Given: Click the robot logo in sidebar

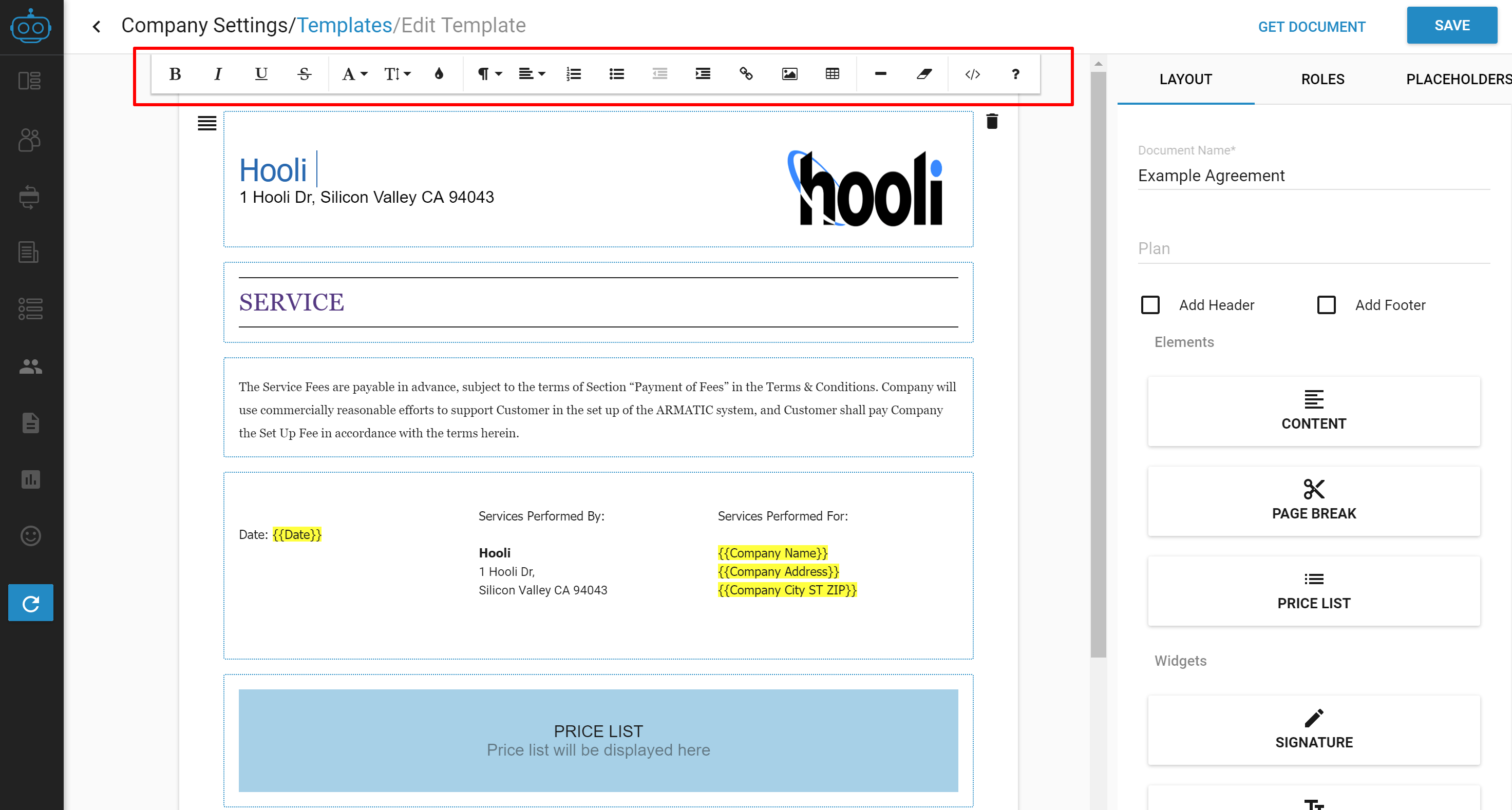Looking at the screenshot, I should point(30,26).
